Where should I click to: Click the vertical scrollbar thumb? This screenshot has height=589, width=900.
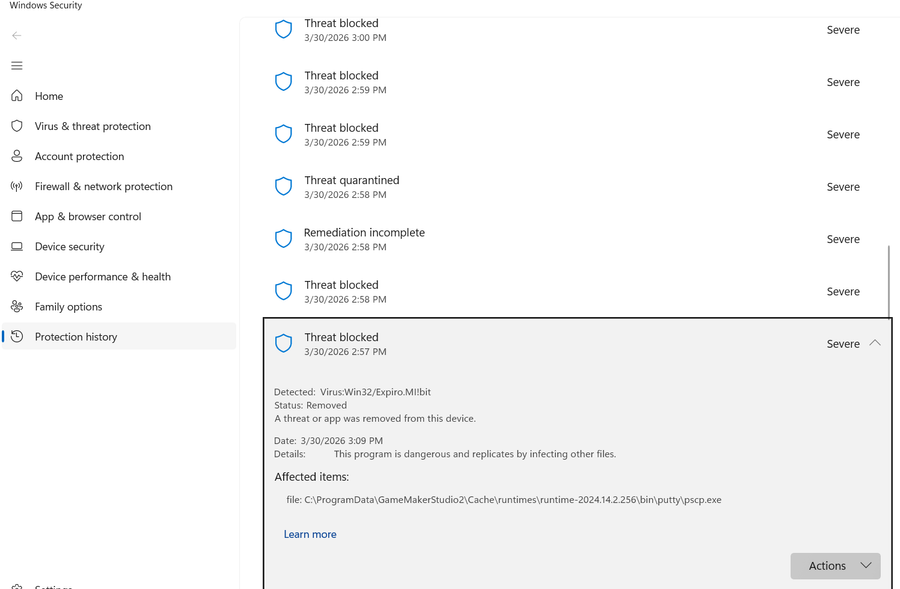point(889,278)
